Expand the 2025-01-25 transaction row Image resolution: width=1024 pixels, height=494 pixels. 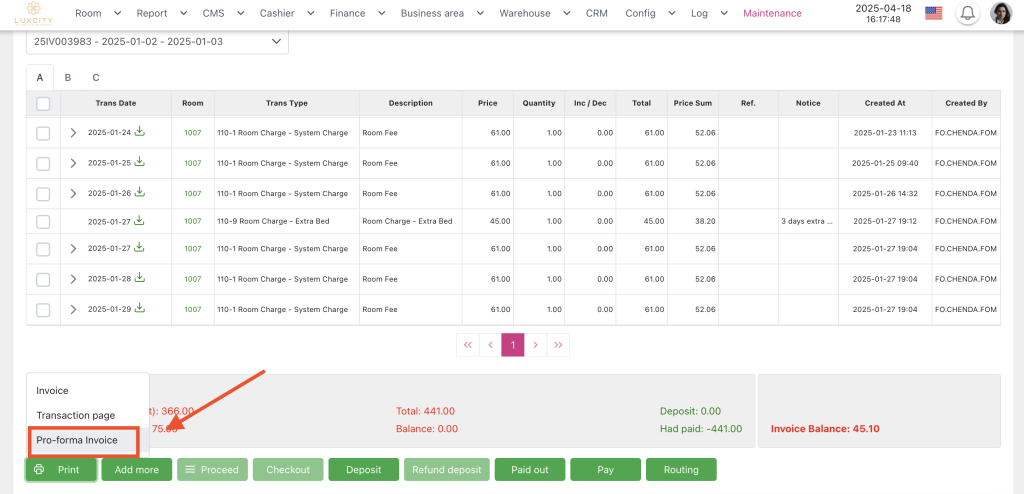(73, 163)
